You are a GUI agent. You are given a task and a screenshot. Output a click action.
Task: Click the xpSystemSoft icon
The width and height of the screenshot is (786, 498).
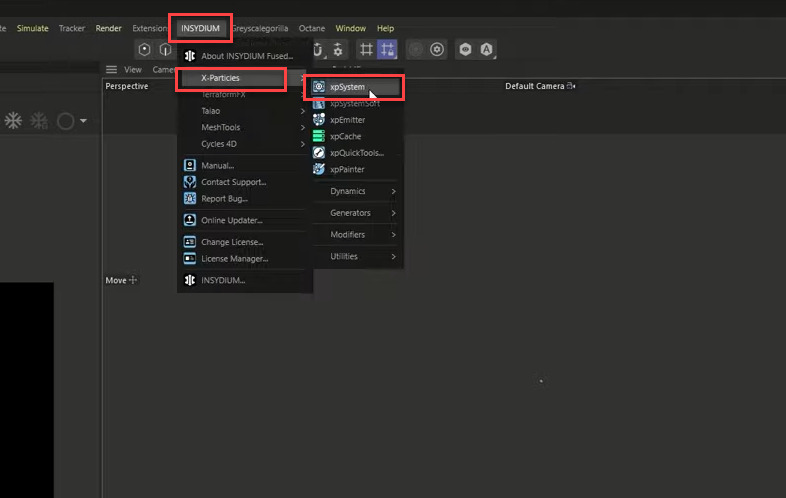point(319,103)
